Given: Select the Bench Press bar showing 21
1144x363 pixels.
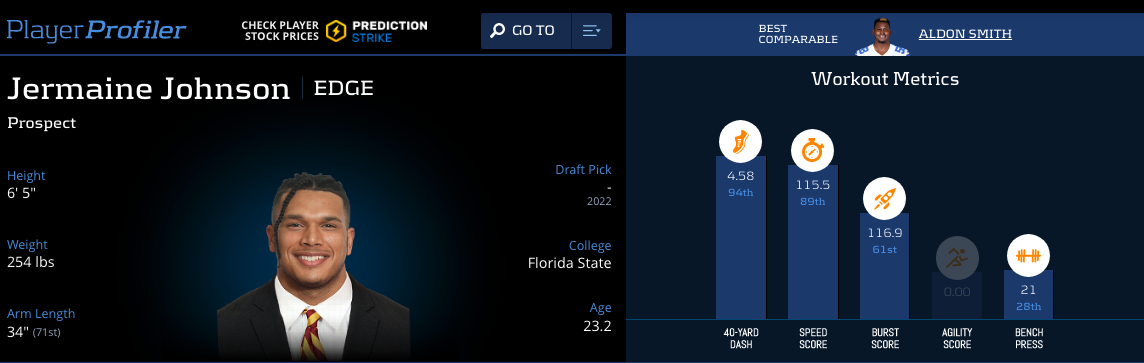Looking at the screenshot, I should coord(1028,294).
